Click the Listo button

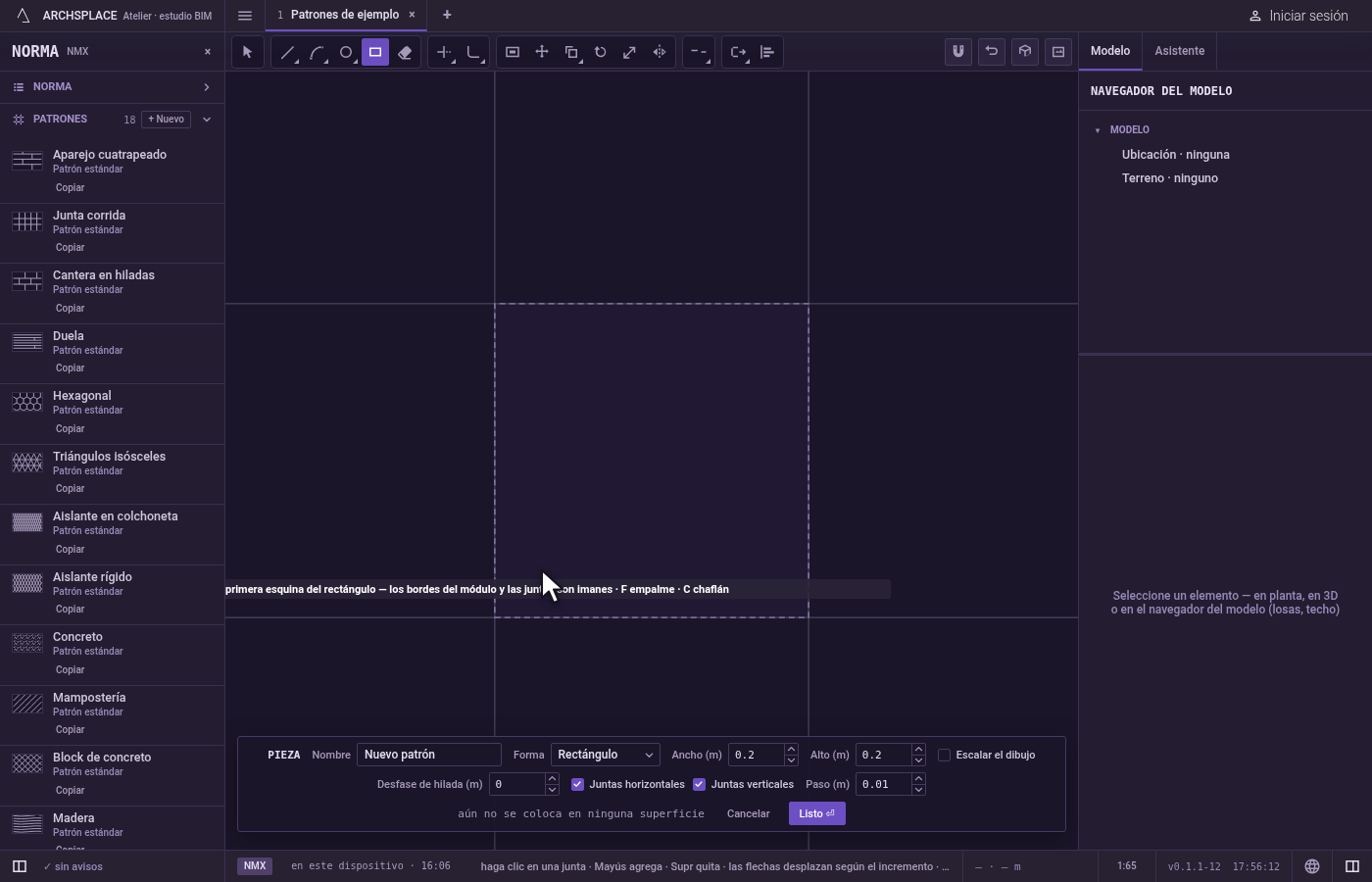(816, 813)
